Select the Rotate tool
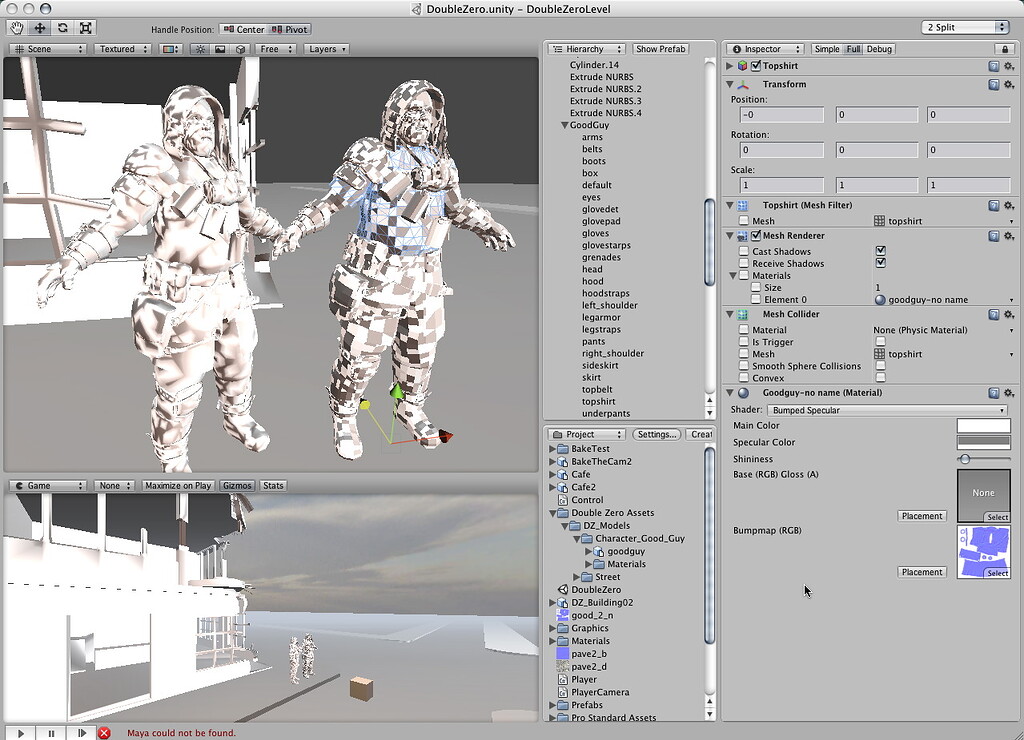The height and width of the screenshot is (740, 1024). 61,29
